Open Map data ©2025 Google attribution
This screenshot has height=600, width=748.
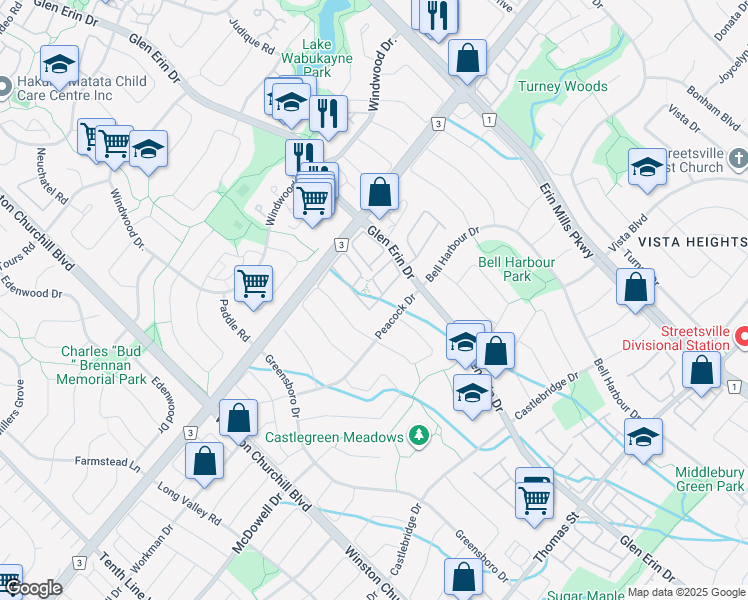click(x=687, y=592)
